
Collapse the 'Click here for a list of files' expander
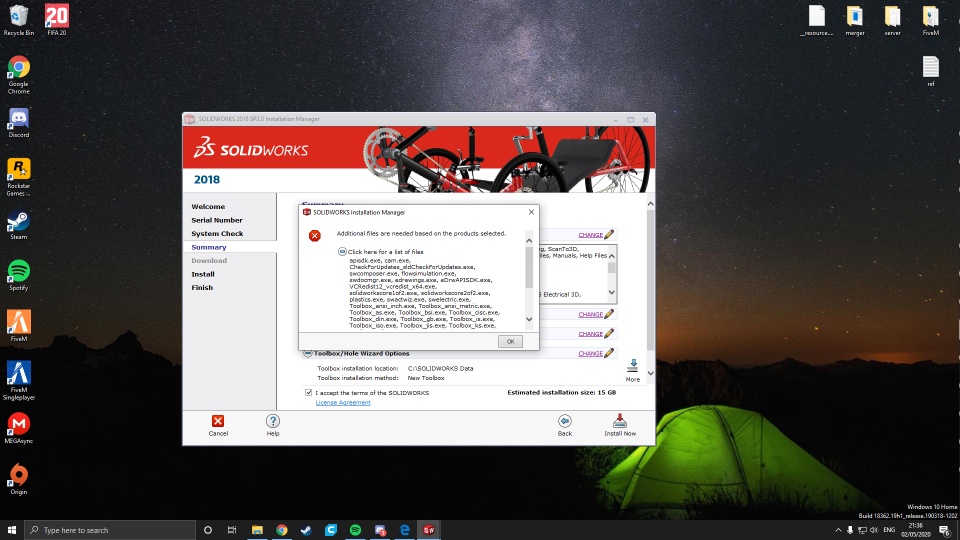pyautogui.click(x=342, y=252)
